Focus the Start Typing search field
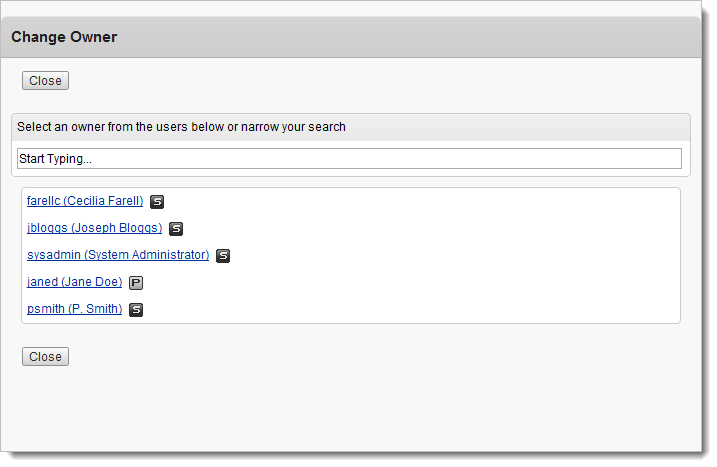The width and height of the screenshot is (717, 467). point(349,159)
